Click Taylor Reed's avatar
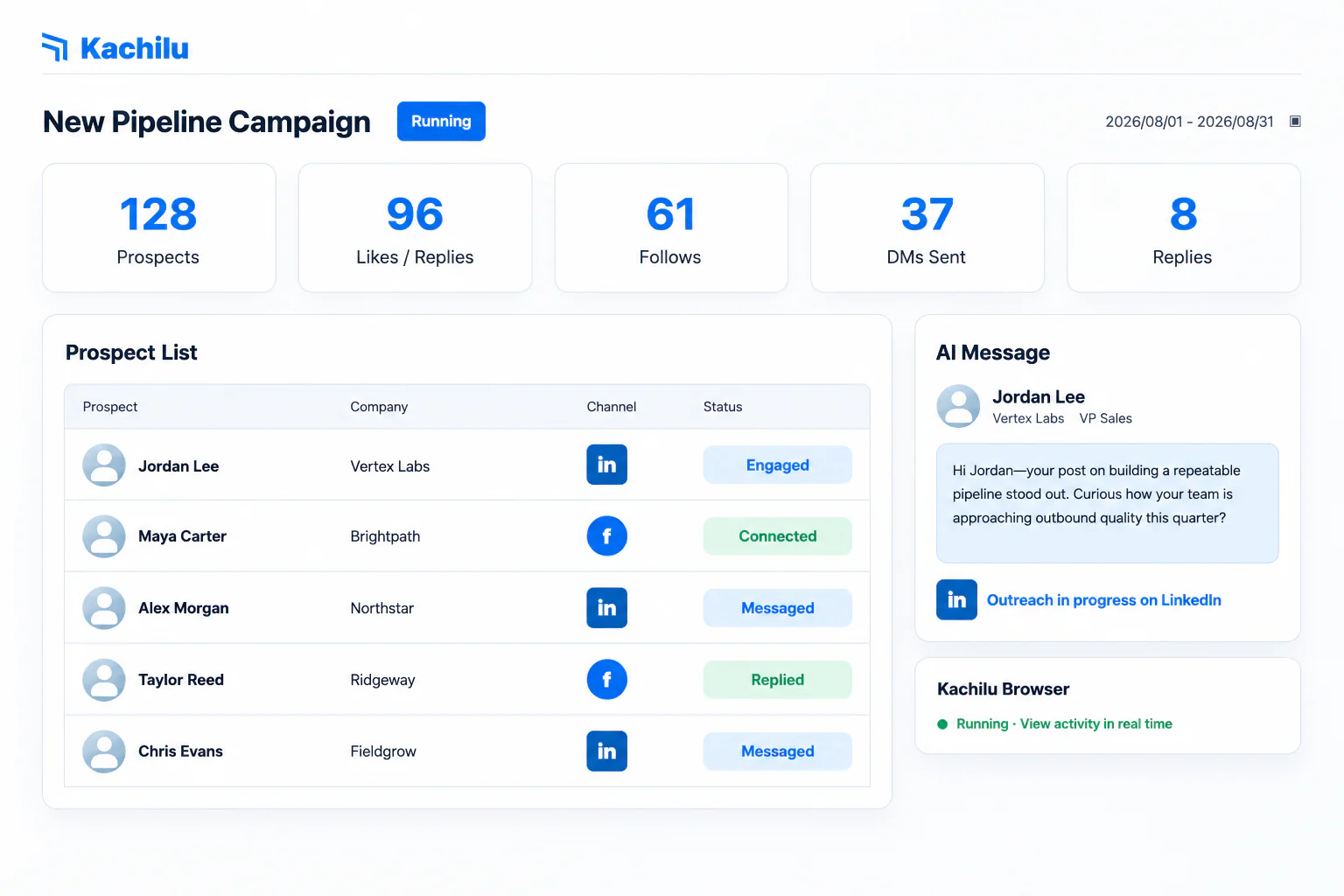Viewport: 1344px width, 896px height. (104, 680)
